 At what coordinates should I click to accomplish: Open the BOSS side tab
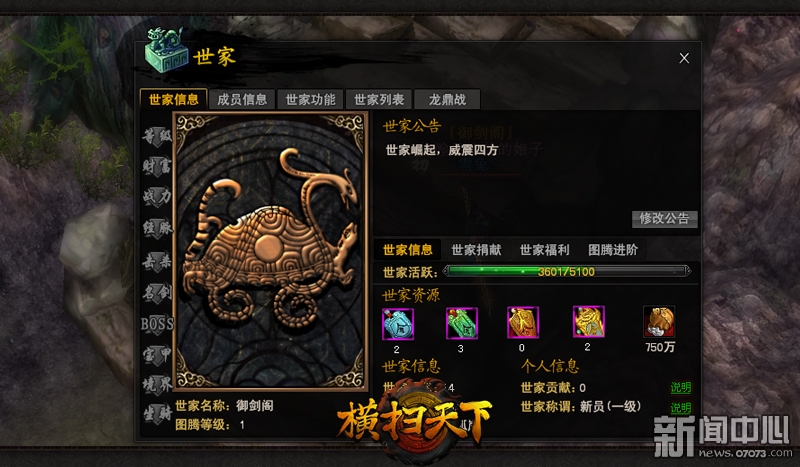tap(157, 324)
